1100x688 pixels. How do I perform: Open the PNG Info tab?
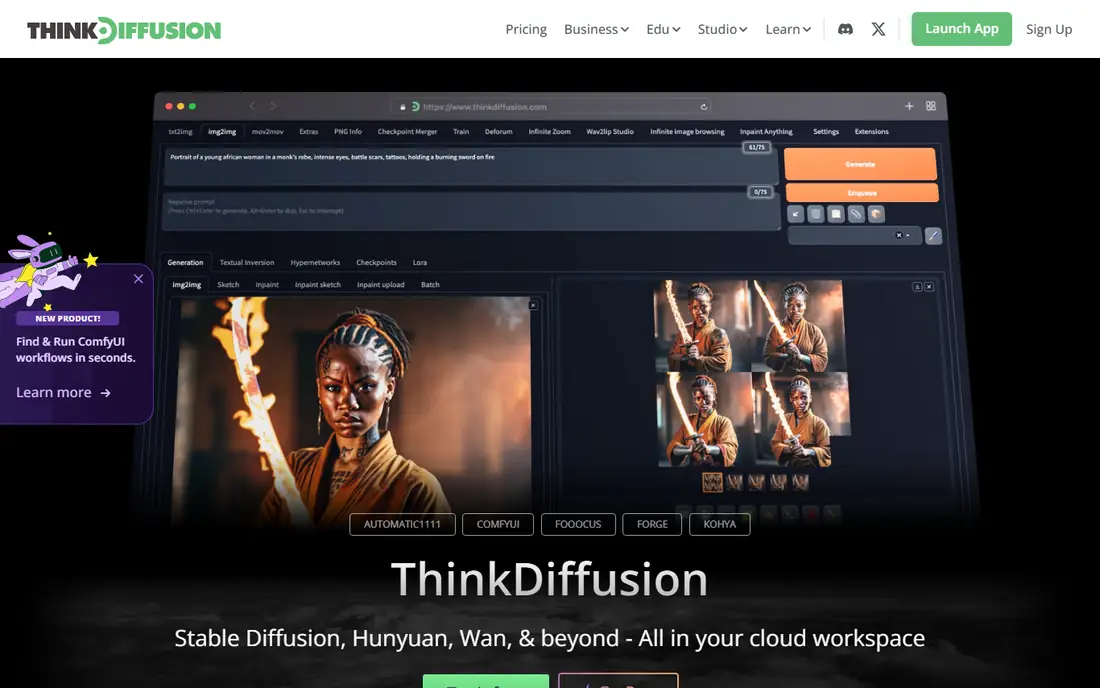[348, 131]
